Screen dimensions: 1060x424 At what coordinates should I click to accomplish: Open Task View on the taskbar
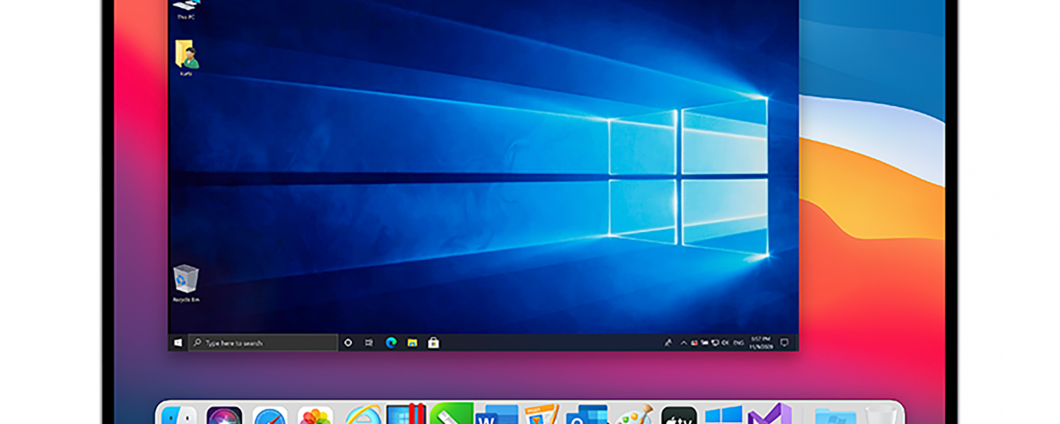click(369, 342)
